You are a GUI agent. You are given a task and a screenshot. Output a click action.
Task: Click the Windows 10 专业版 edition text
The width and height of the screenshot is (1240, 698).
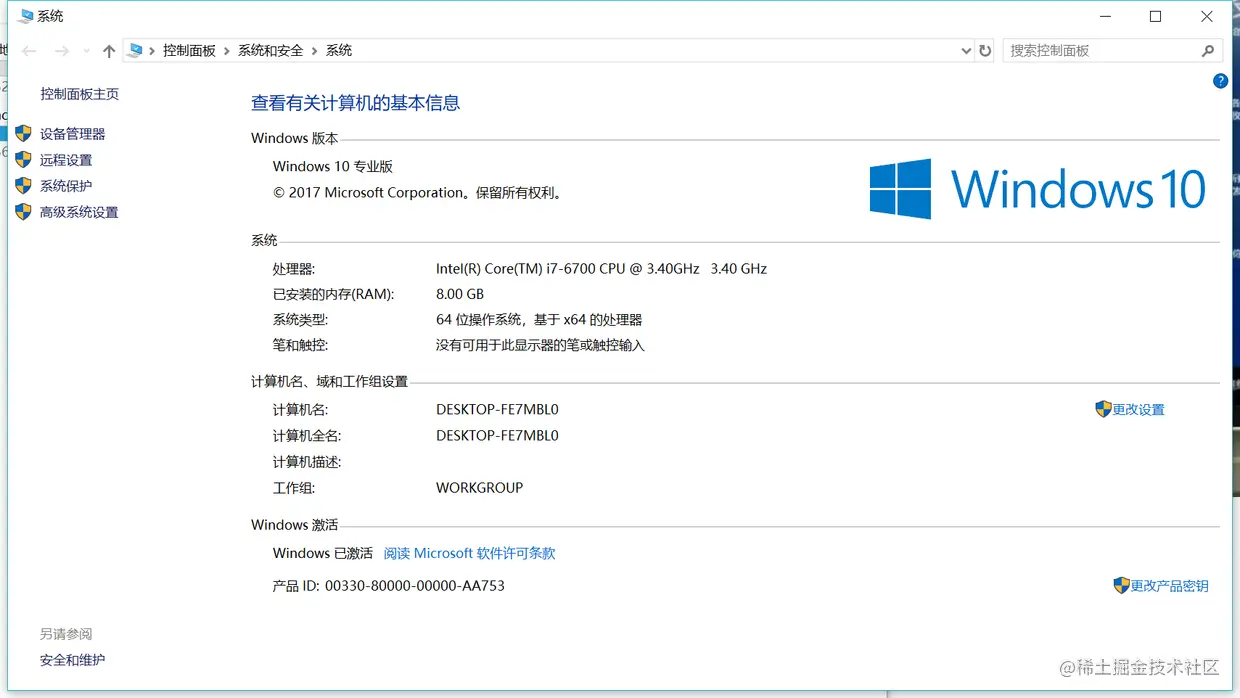333,167
